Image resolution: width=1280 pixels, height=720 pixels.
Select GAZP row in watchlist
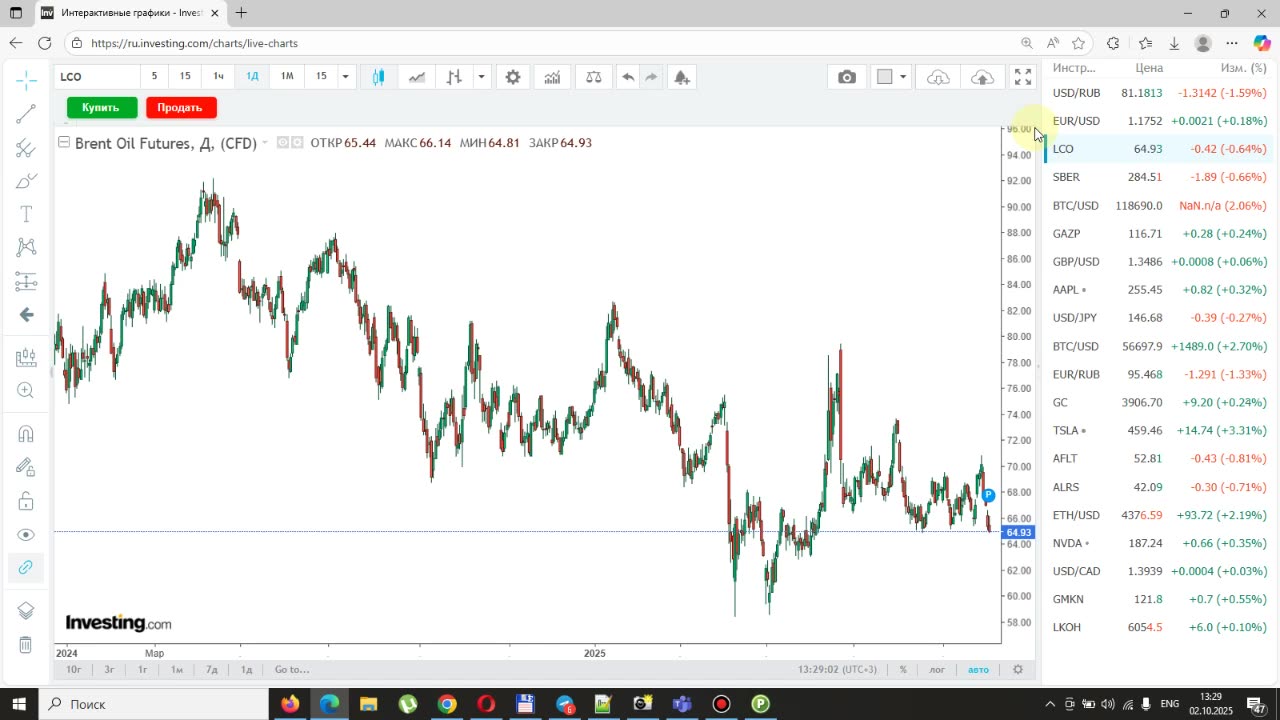[1159, 234]
